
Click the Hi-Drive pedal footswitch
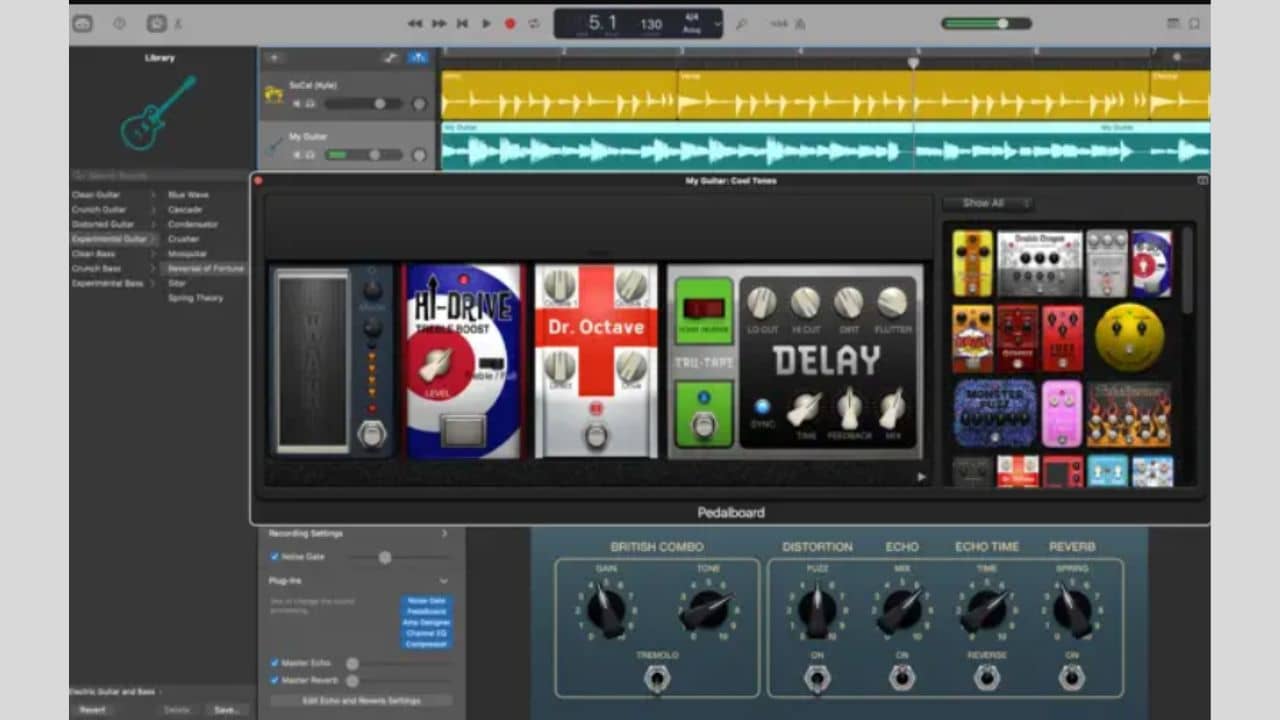(463, 431)
